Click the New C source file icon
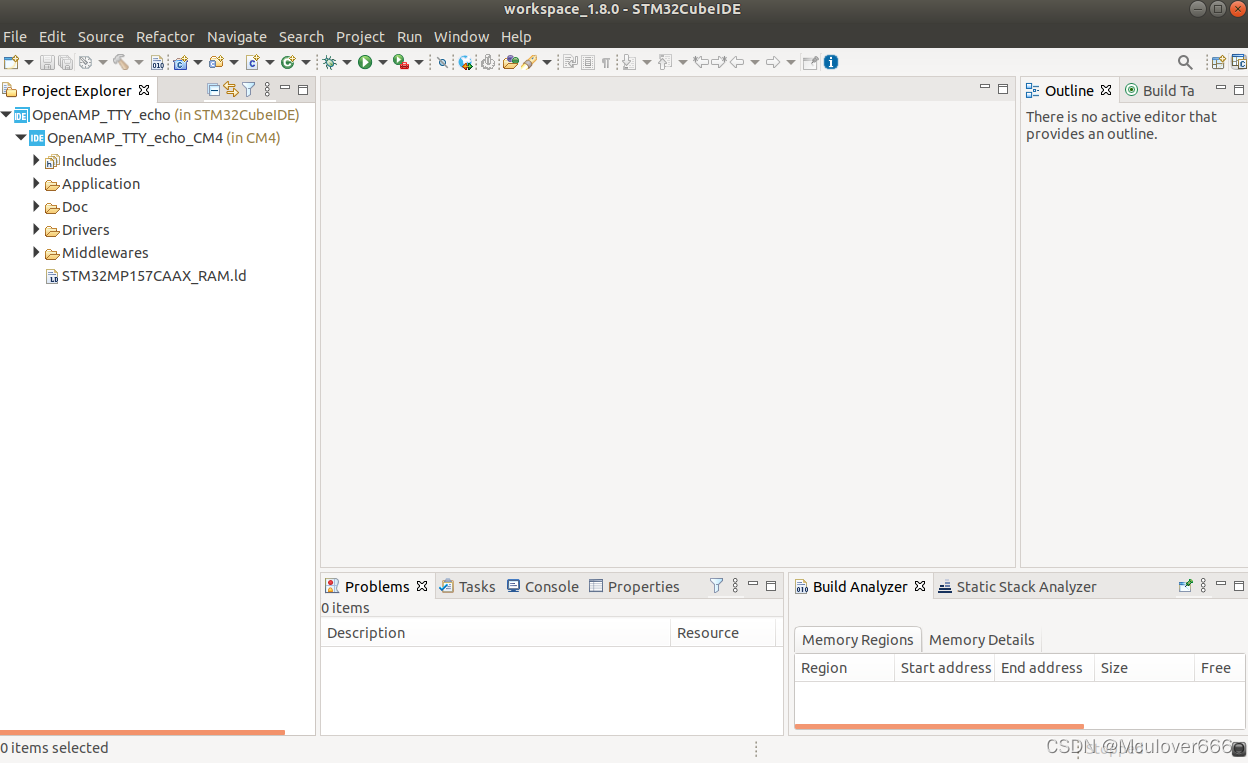 [253, 62]
